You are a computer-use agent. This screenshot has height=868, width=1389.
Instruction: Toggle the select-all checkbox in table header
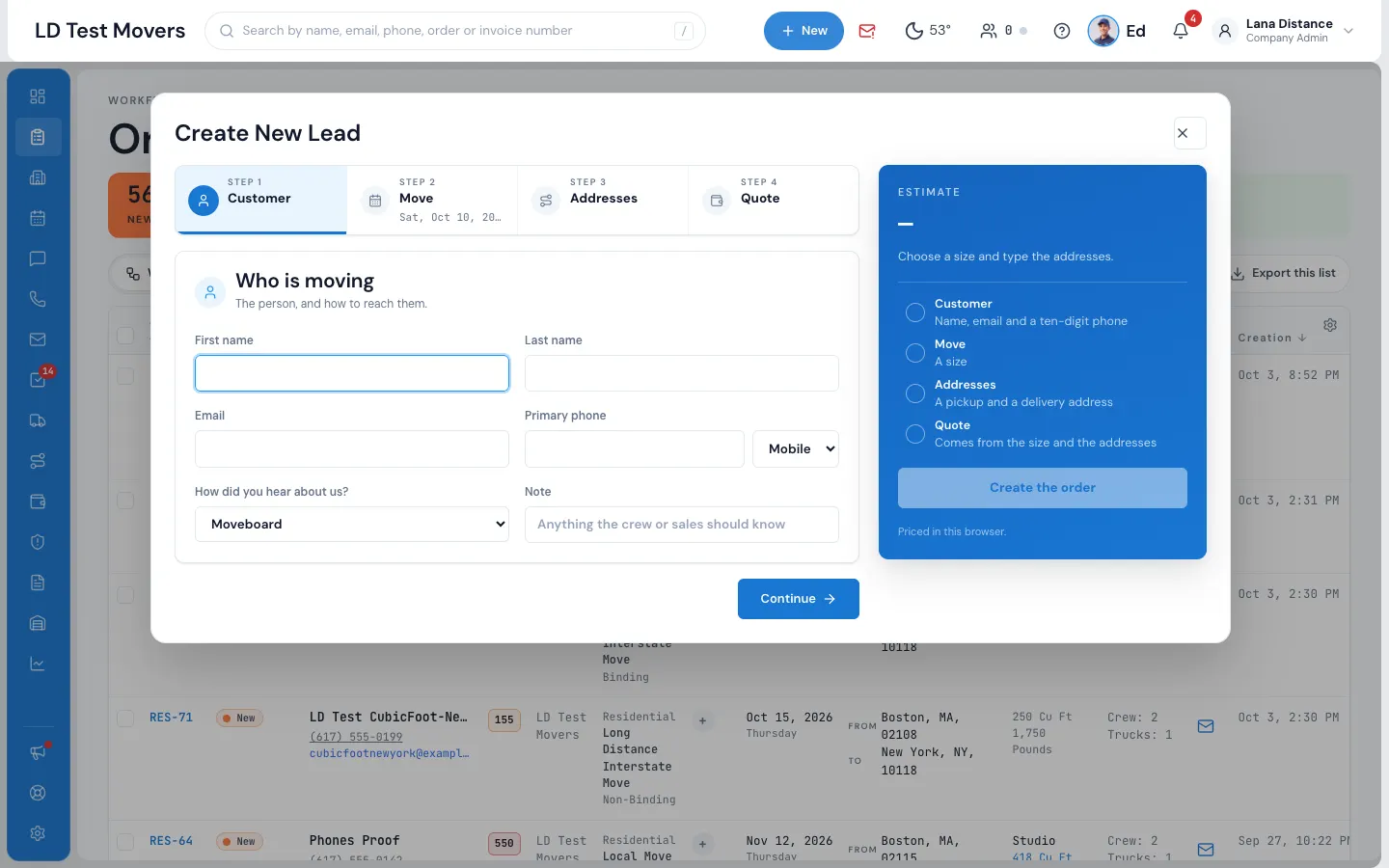pos(125,336)
